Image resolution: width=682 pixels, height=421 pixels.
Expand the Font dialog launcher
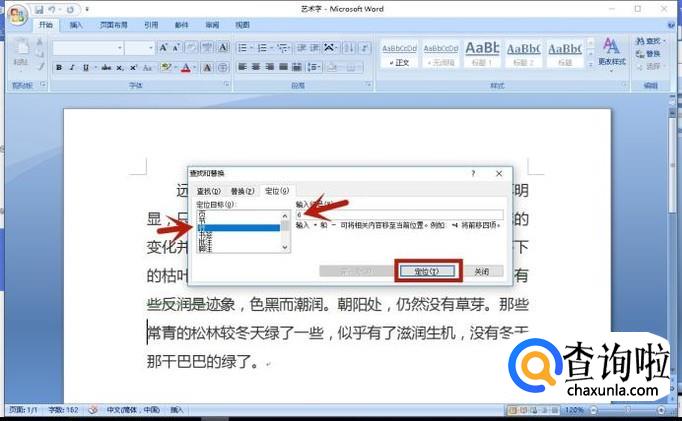(x=227, y=84)
